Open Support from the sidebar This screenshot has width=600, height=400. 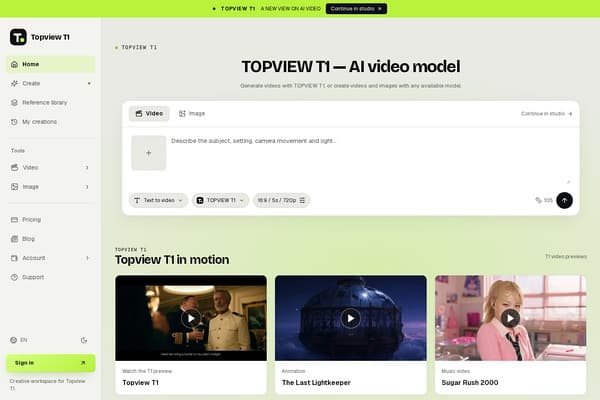[x=51, y=277]
